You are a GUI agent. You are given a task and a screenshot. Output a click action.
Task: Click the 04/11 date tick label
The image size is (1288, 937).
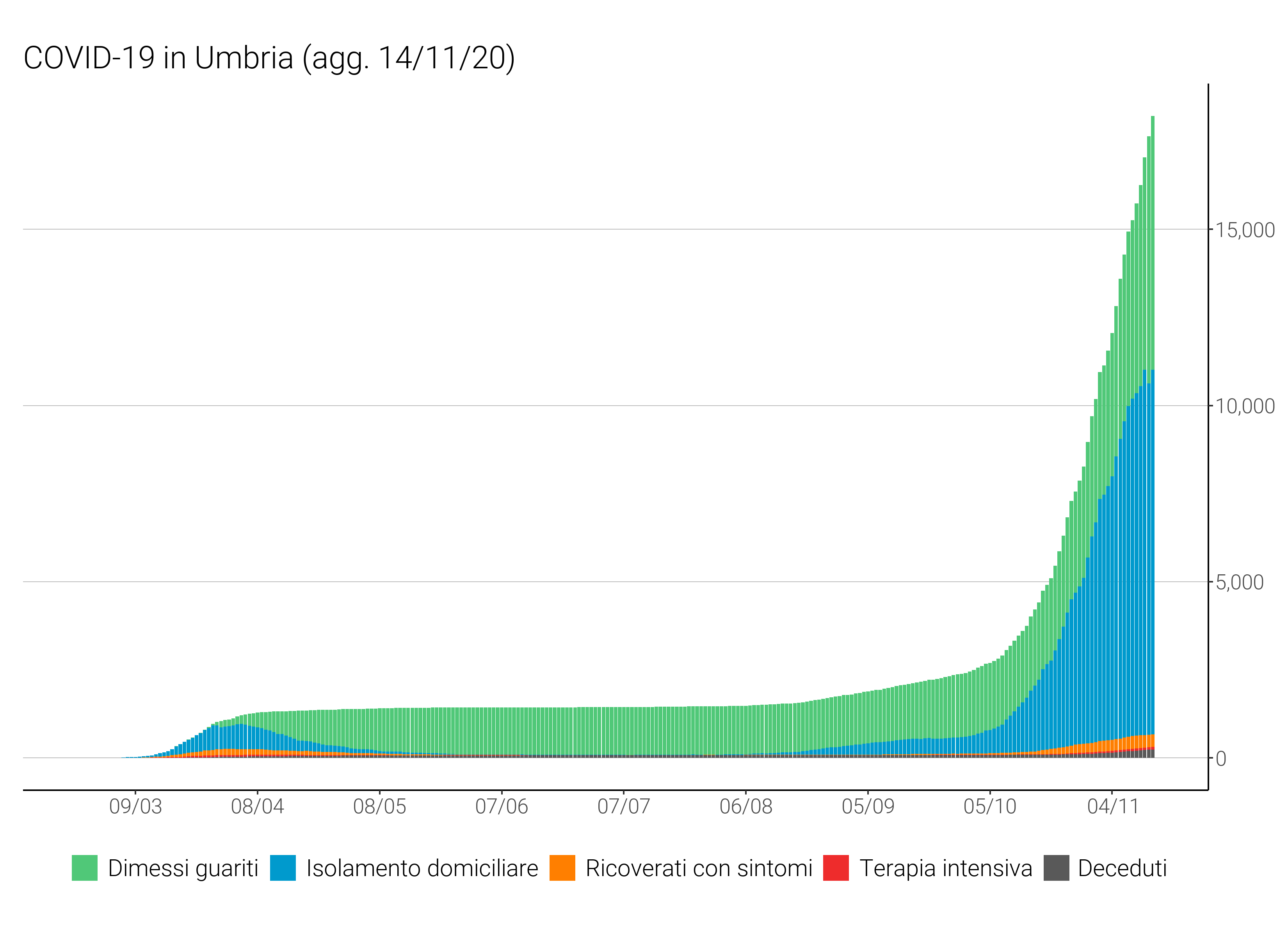pos(1112,806)
